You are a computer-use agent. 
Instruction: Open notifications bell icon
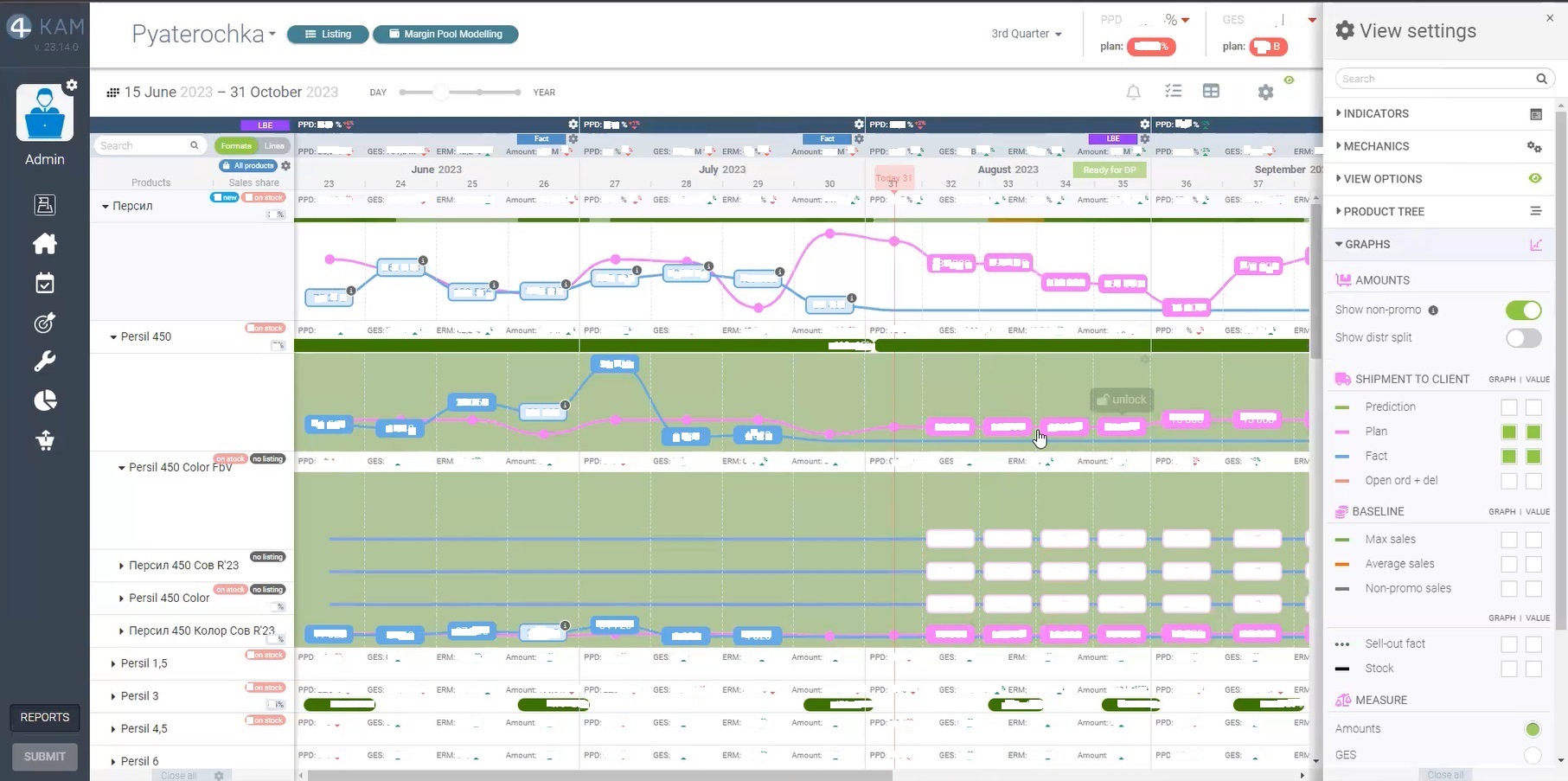coord(1133,92)
